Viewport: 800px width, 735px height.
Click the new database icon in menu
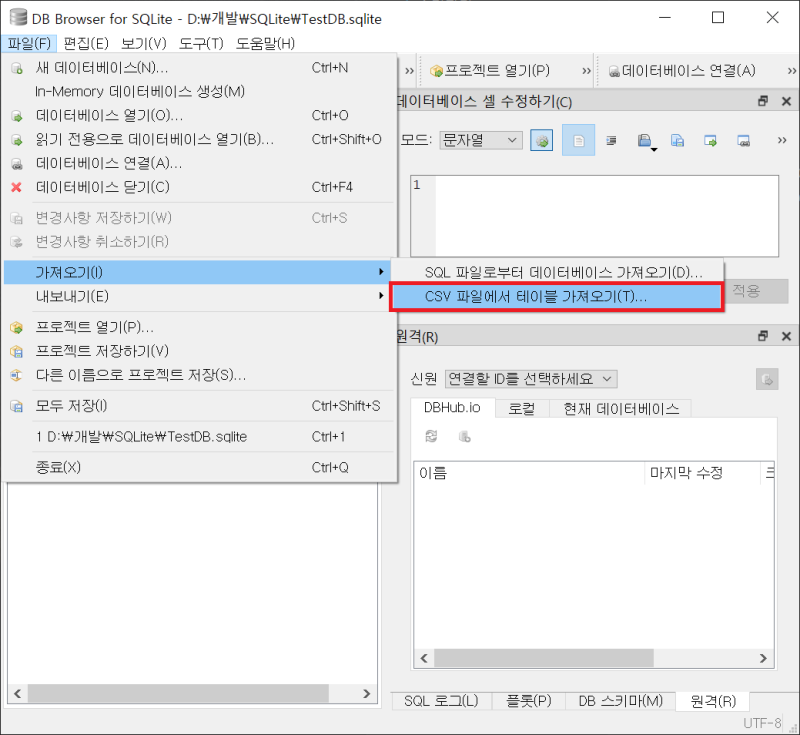pos(16,68)
